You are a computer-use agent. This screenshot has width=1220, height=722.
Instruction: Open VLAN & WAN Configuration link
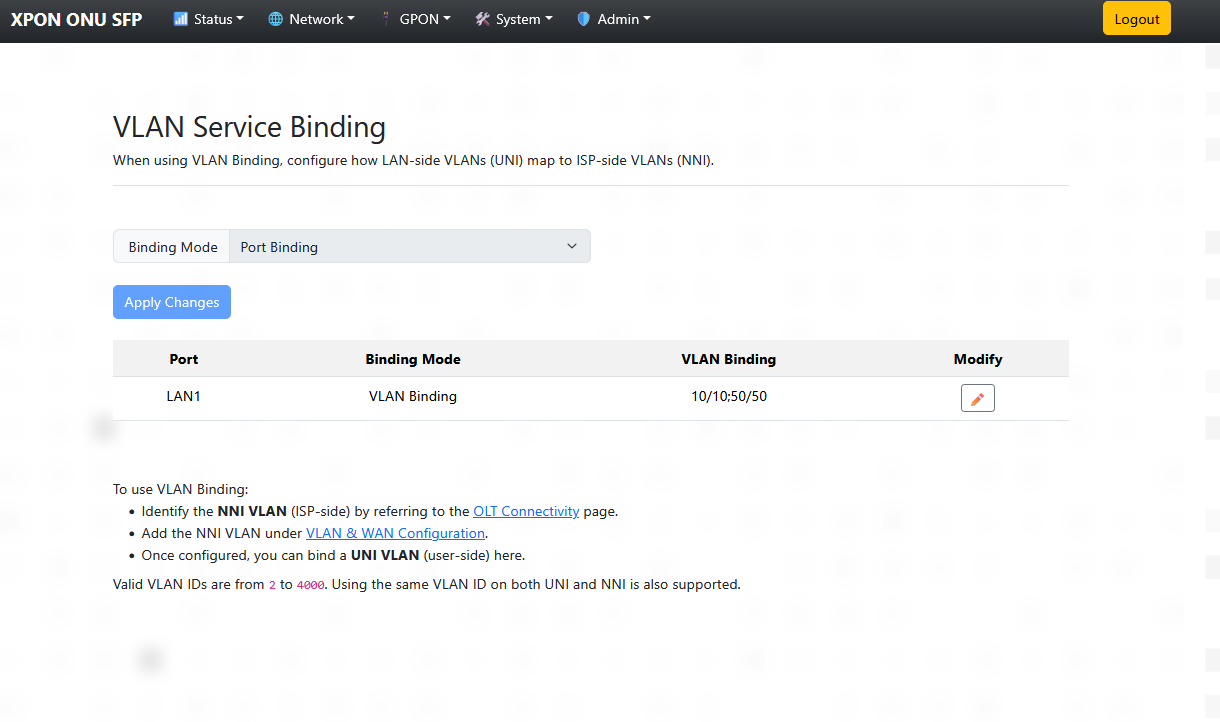click(395, 533)
